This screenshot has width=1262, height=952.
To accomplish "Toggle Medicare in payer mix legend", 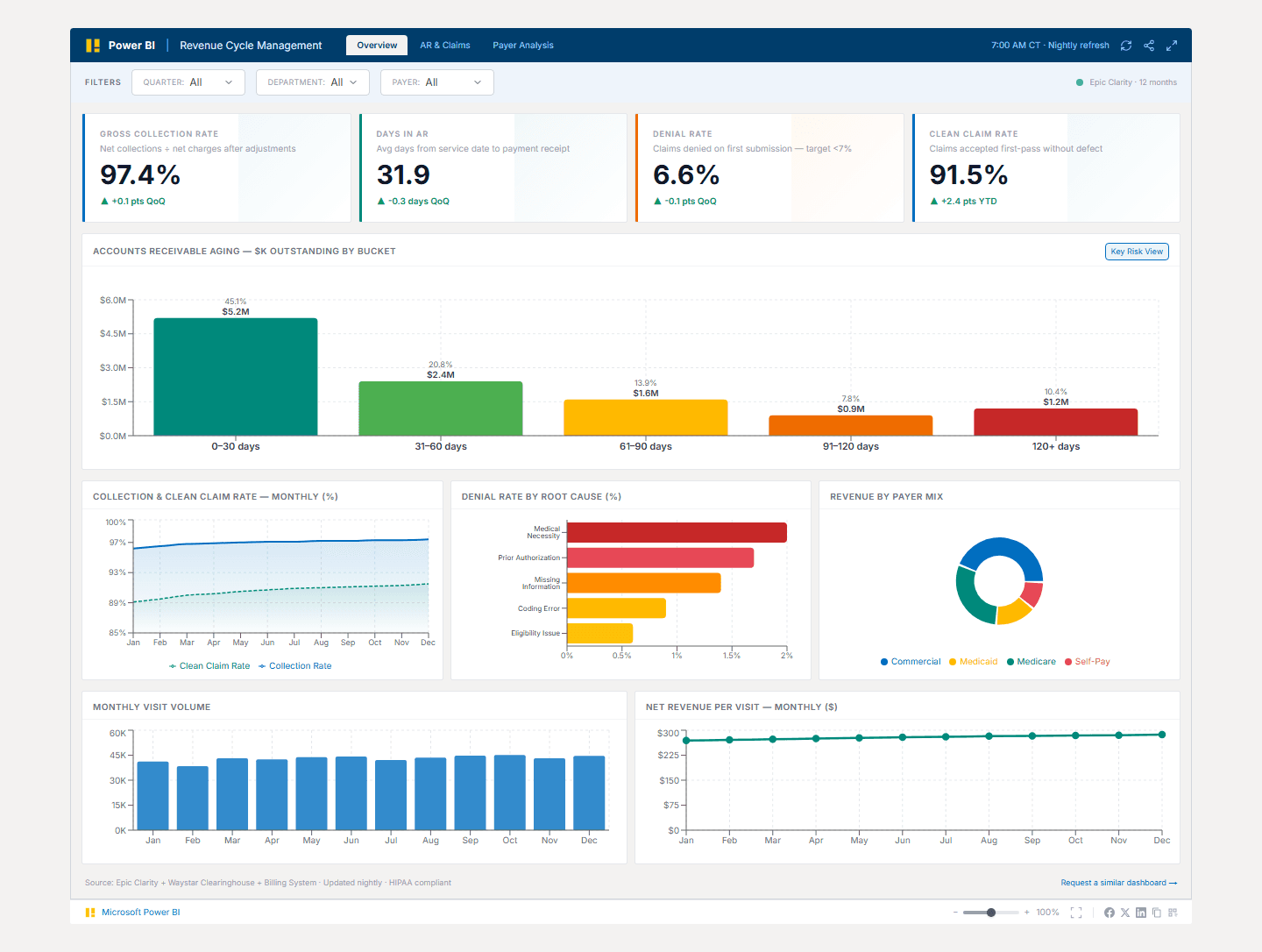I will 1032,662.
